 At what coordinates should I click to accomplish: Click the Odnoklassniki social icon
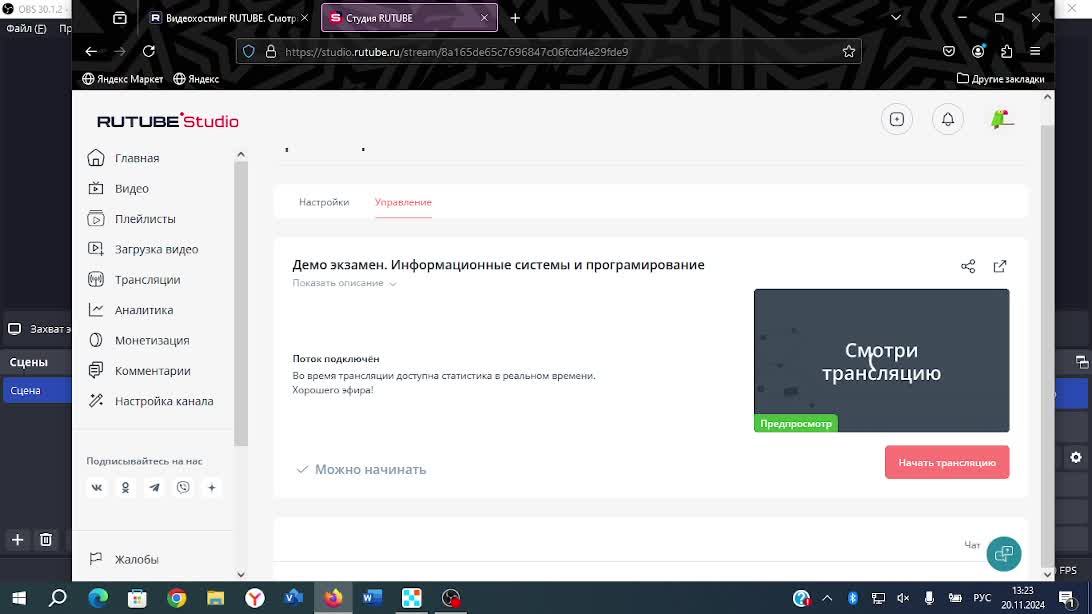point(125,487)
